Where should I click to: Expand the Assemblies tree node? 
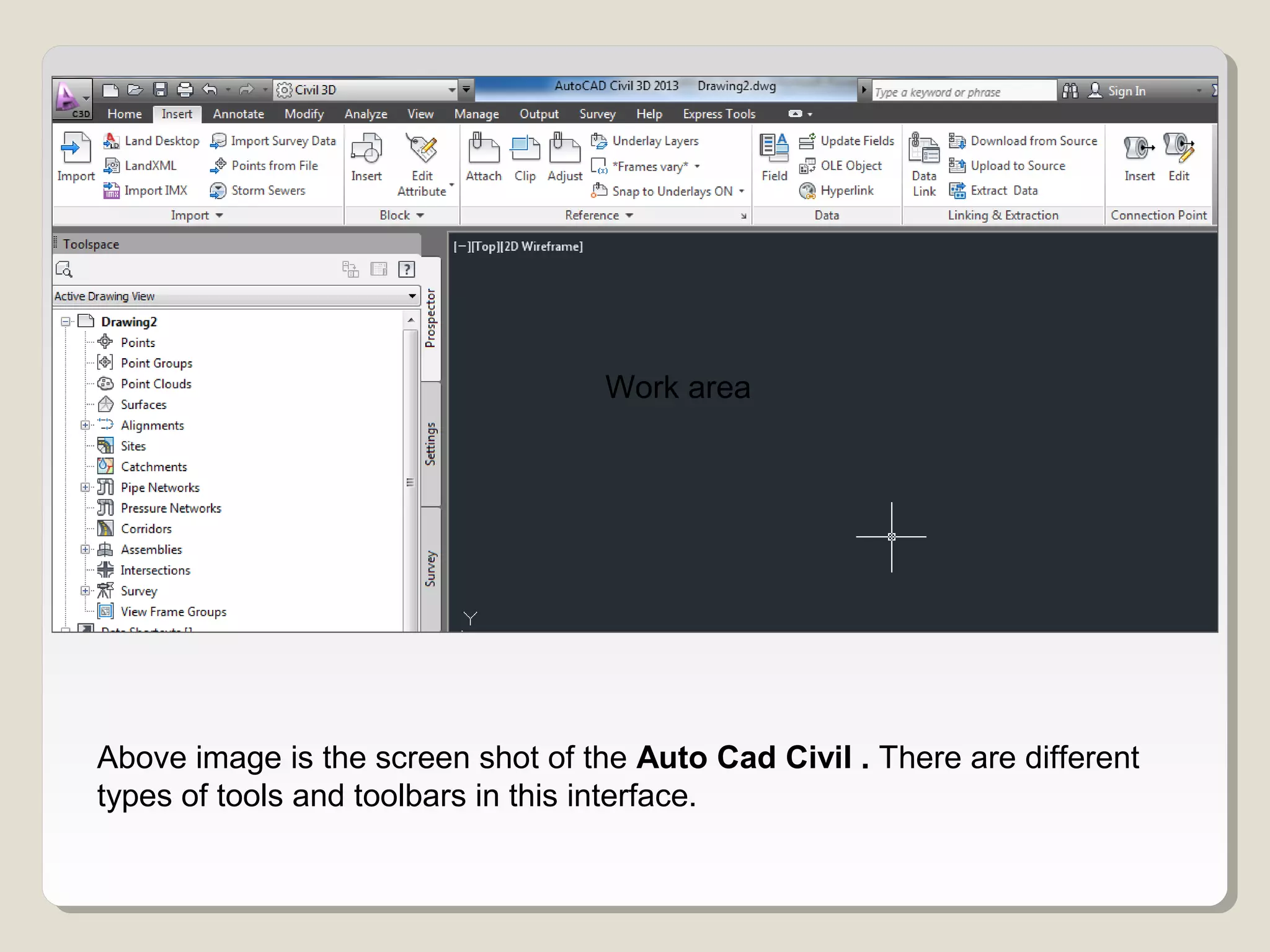click(x=85, y=549)
